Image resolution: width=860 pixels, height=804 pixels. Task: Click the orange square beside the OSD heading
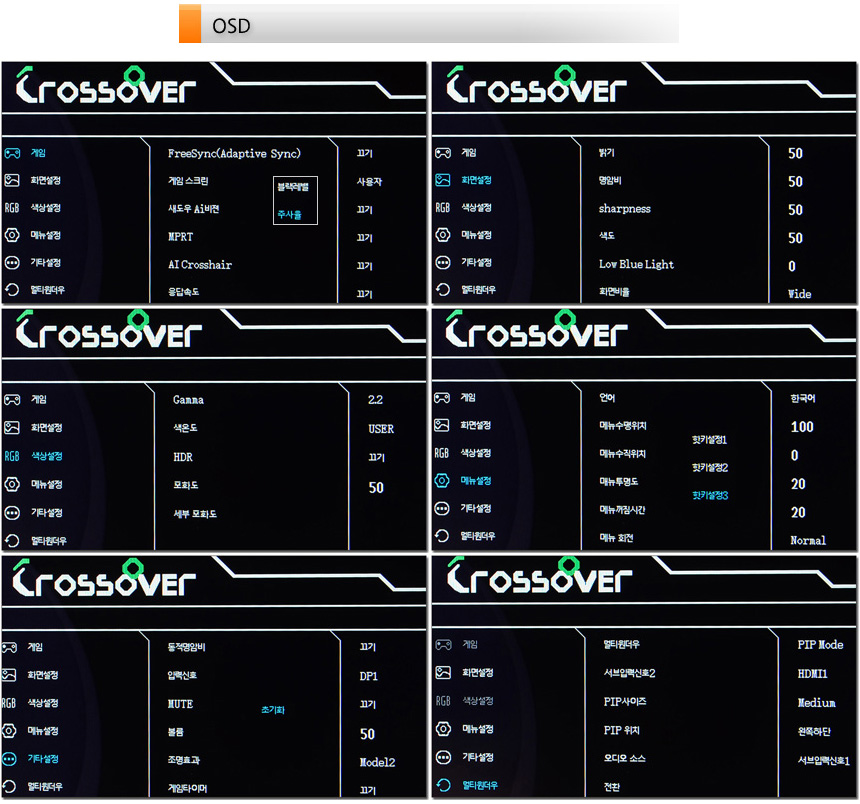[190, 25]
